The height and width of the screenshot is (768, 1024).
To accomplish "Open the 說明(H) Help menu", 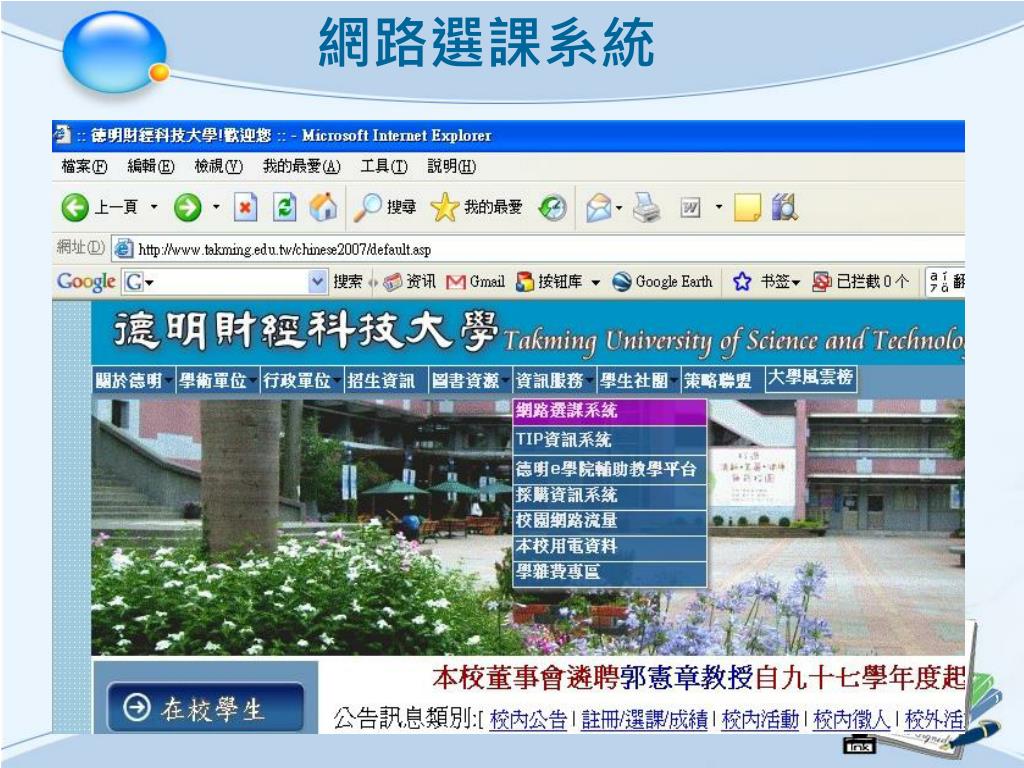I will tap(451, 167).
